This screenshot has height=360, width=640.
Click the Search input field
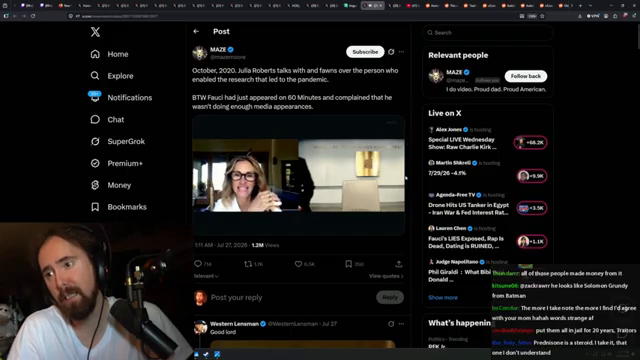pyautogui.click(x=488, y=33)
